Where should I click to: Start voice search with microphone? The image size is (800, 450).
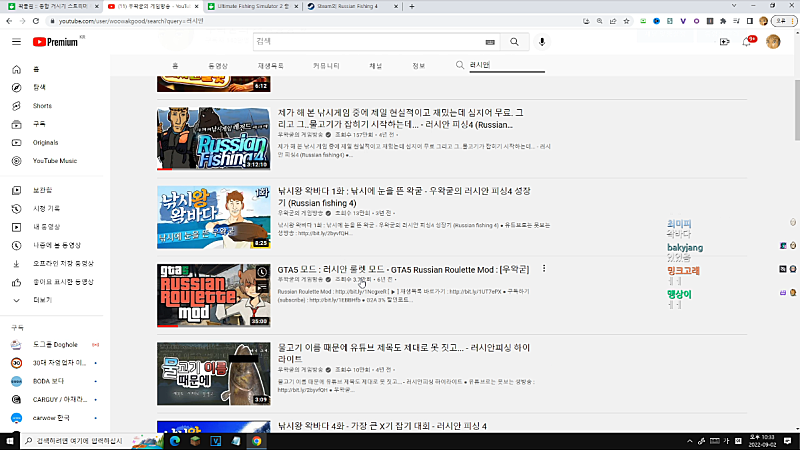[x=542, y=42]
